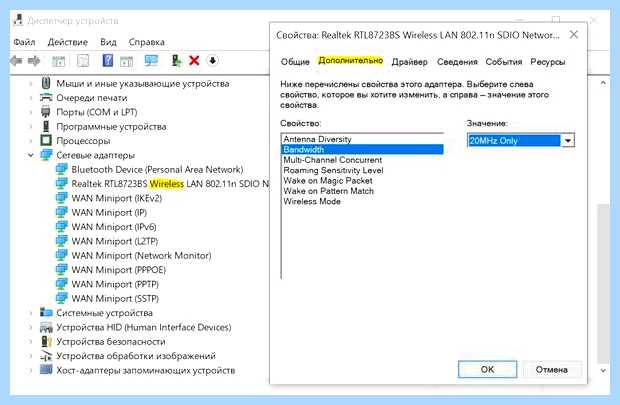Click the Устройства обработки изображений icon
Screen dimensions: 620x405
pos(46,356)
